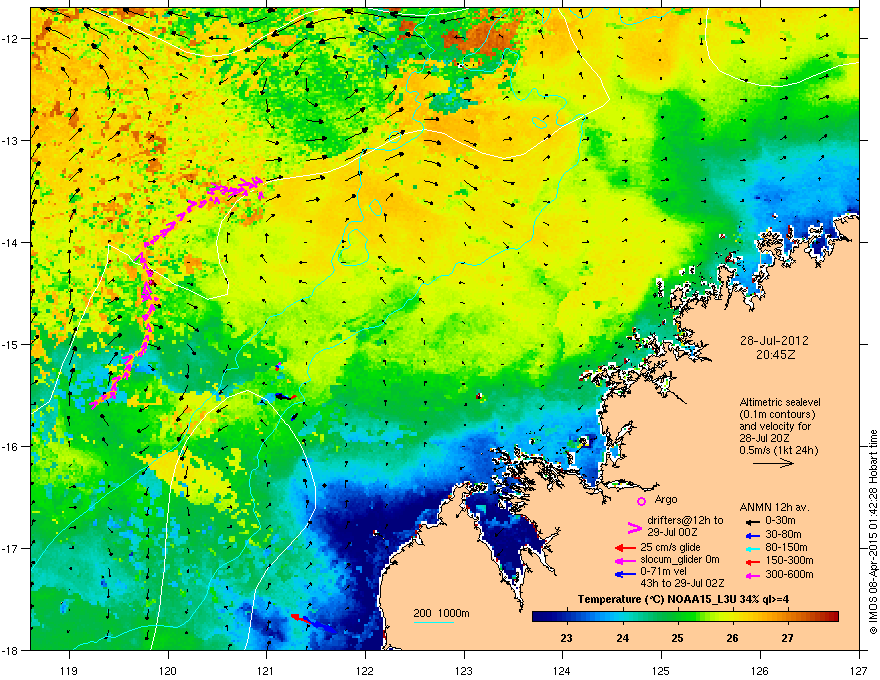Viewport: 880px width, 680px height.
Task: Click the blue arrow beside '0-71m vel'
Action: [x=625, y=574]
